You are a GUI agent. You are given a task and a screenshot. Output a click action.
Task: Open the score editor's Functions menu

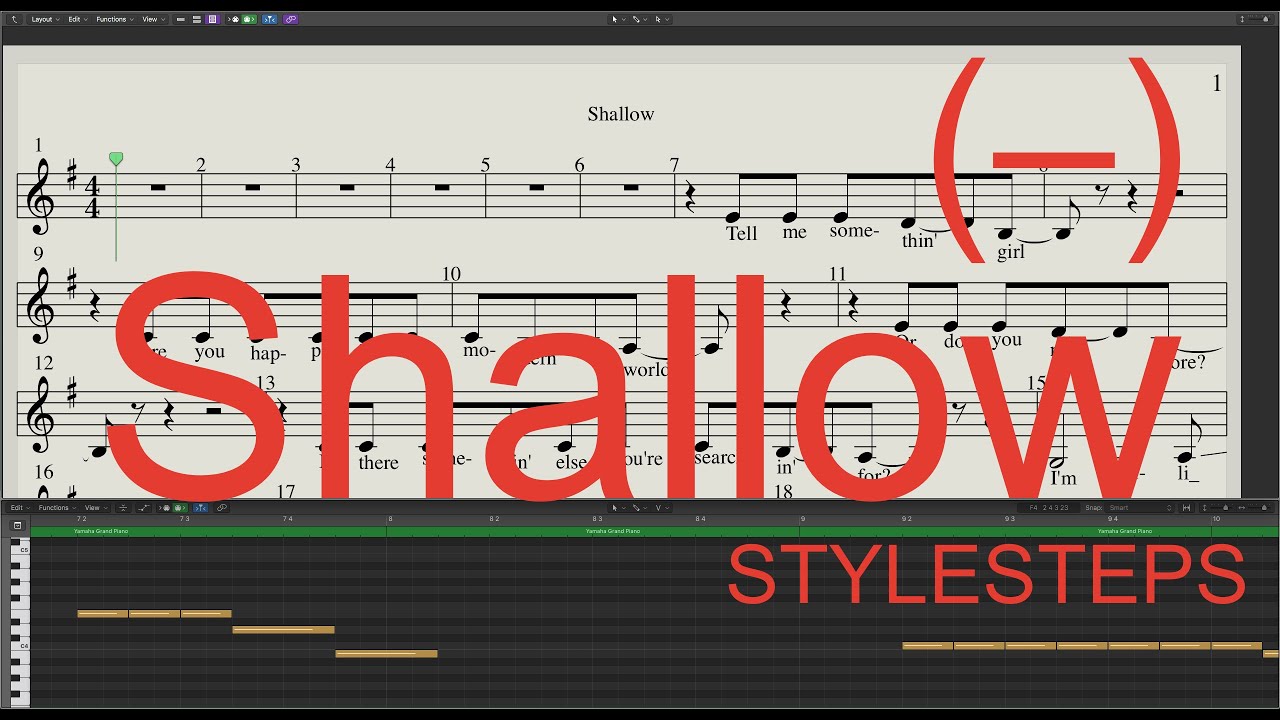click(113, 19)
